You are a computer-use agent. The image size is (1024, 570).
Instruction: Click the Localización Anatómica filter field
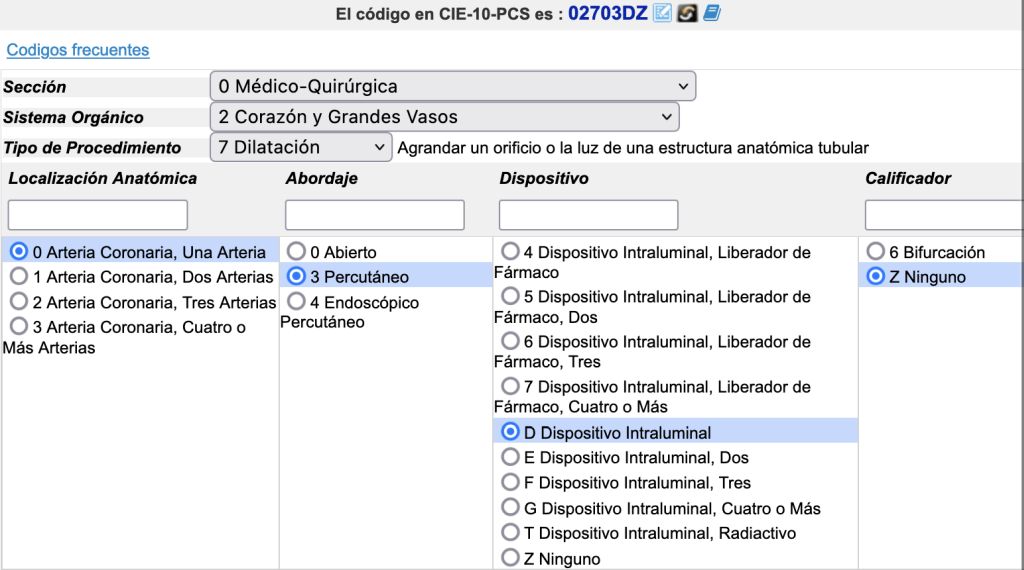pos(98,215)
